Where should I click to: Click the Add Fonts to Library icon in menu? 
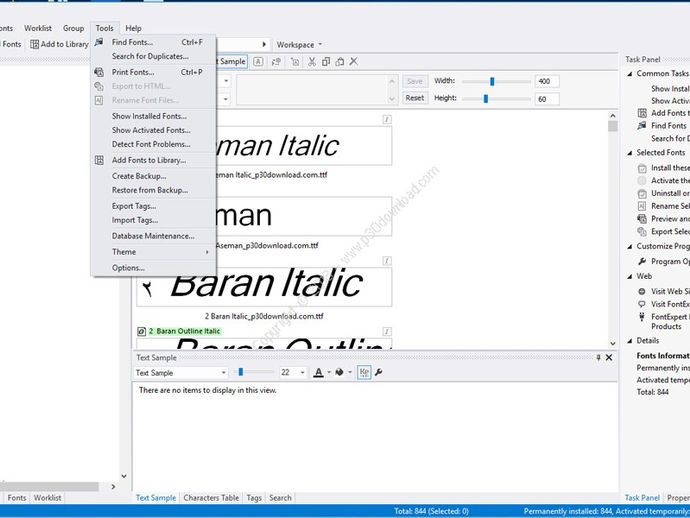pos(99,160)
